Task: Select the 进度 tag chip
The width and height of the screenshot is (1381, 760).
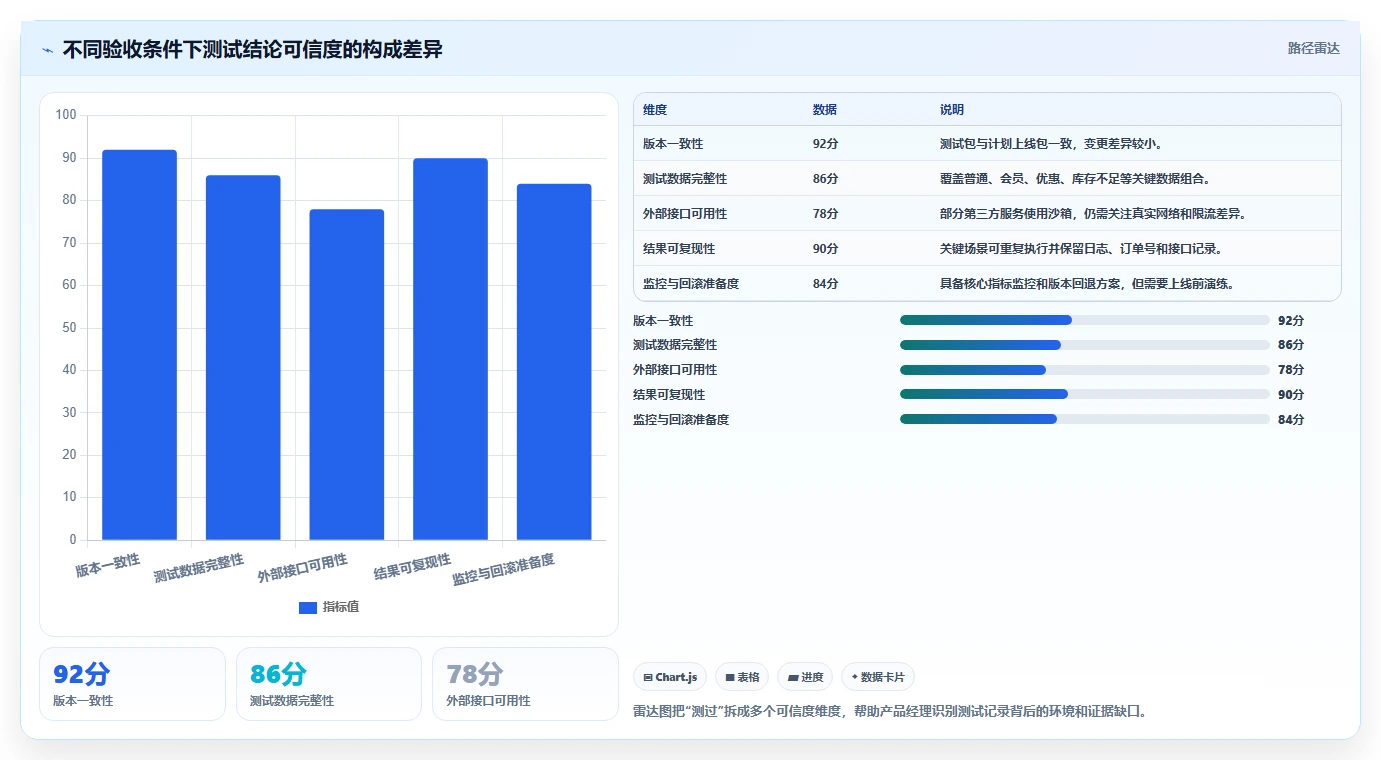Action: 805,677
